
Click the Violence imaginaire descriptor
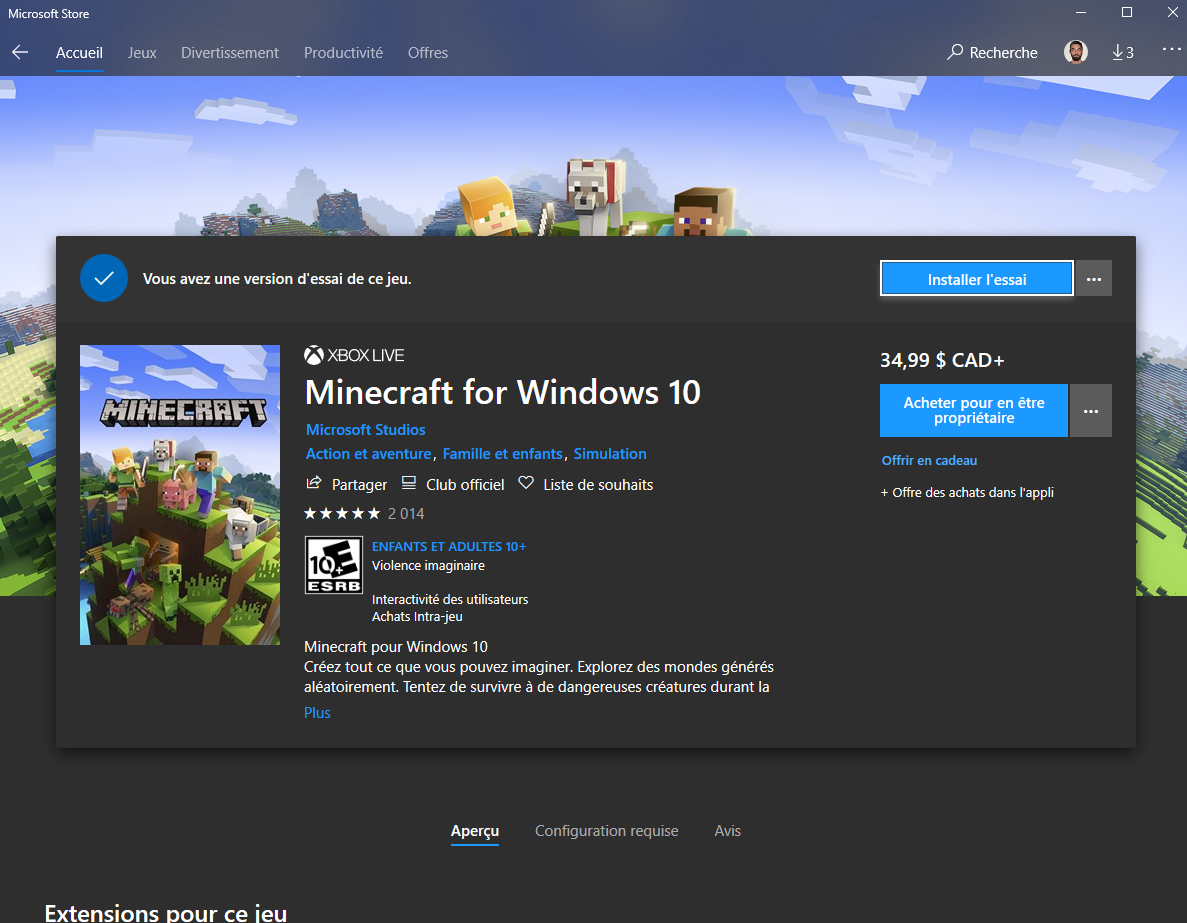pyautogui.click(x=428, y=566)
